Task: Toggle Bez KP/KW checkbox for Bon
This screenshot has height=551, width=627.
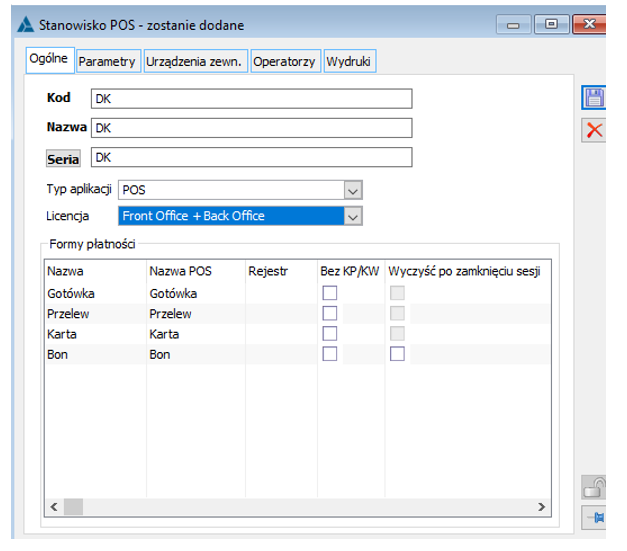Action: (x=329, y=354)
